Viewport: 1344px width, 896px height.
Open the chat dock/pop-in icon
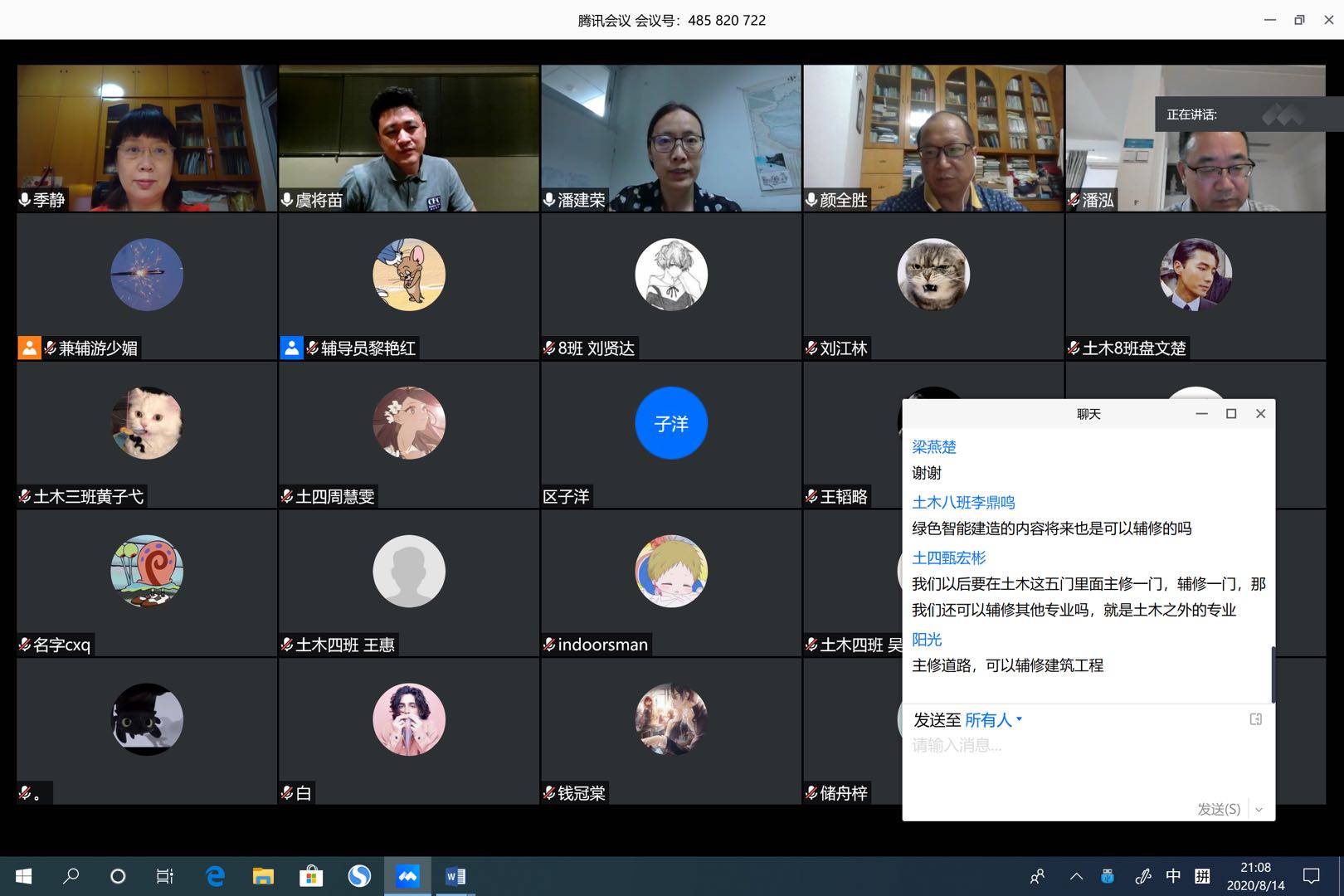(1255, 719)
